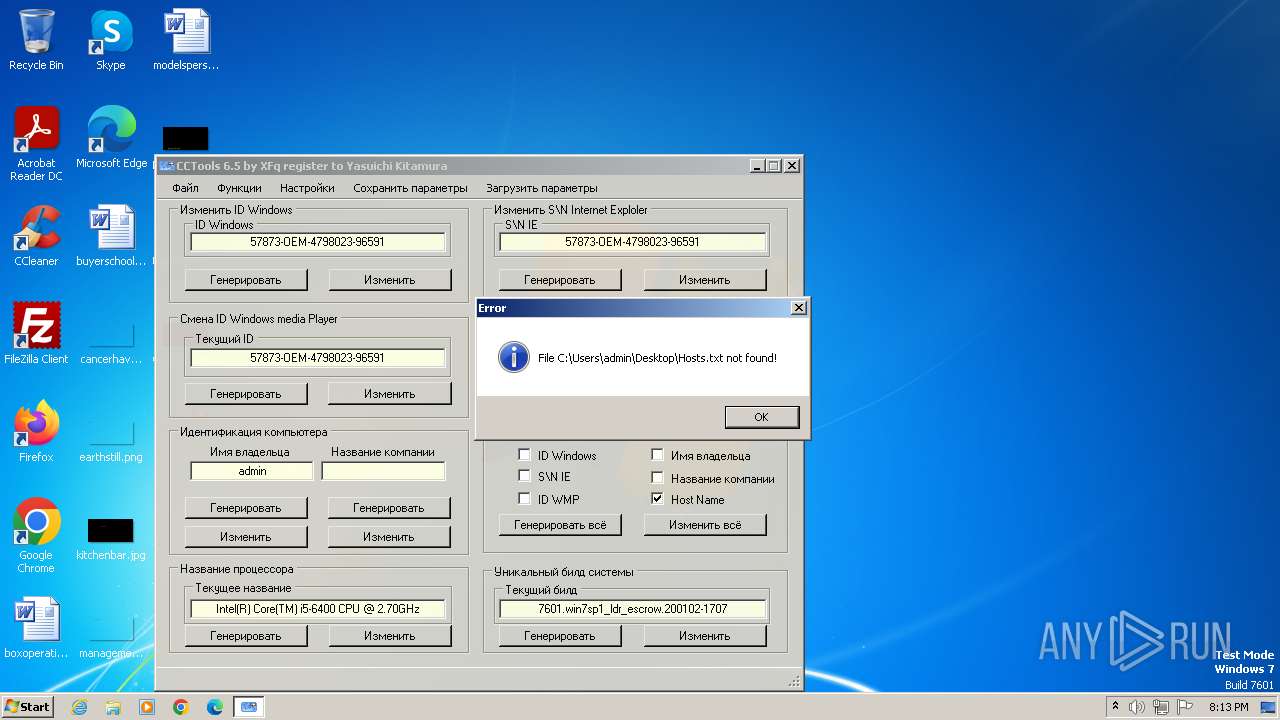1280x720 pixels.
Task: Open the Файл menu
Action: (185, 188)
